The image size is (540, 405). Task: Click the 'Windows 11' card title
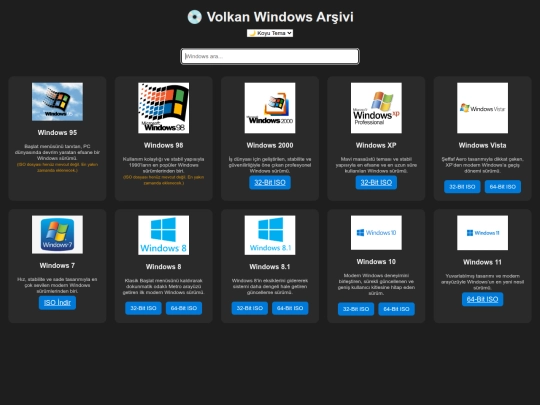482,262
